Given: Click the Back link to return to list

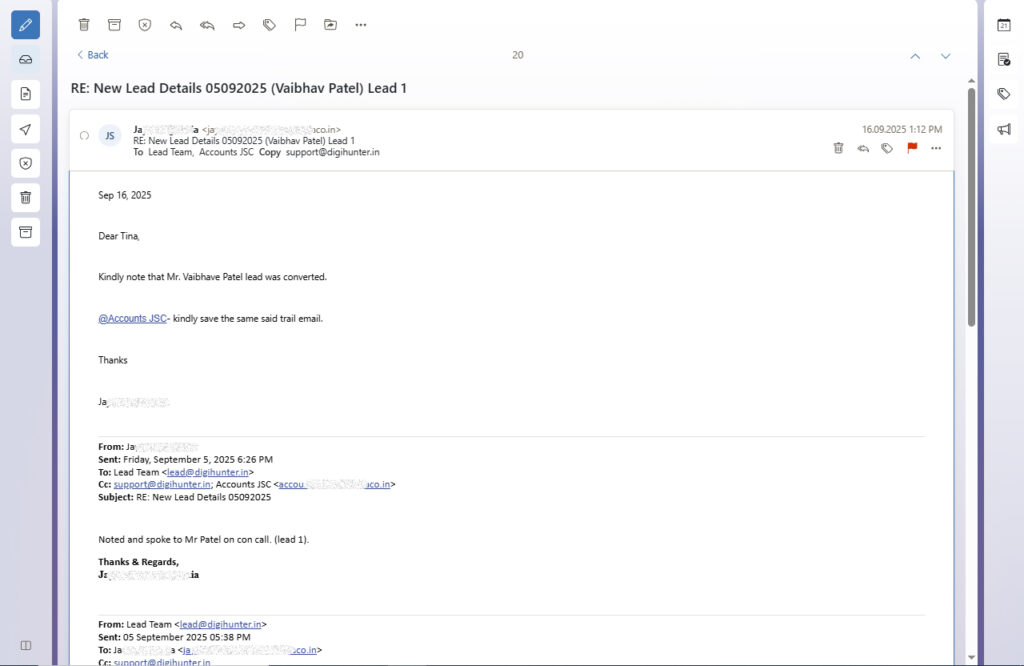Looking at the screenshot, I should click(93, 55).
